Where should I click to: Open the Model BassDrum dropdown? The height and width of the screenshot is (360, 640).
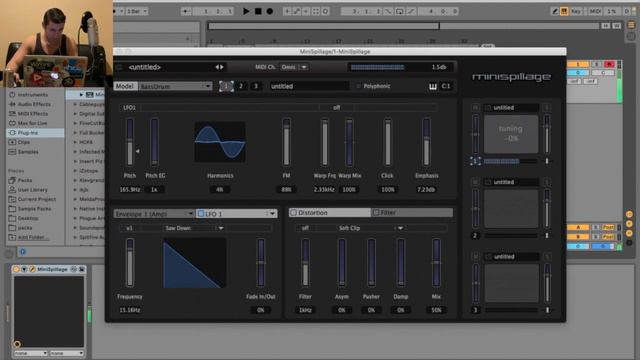176,86
